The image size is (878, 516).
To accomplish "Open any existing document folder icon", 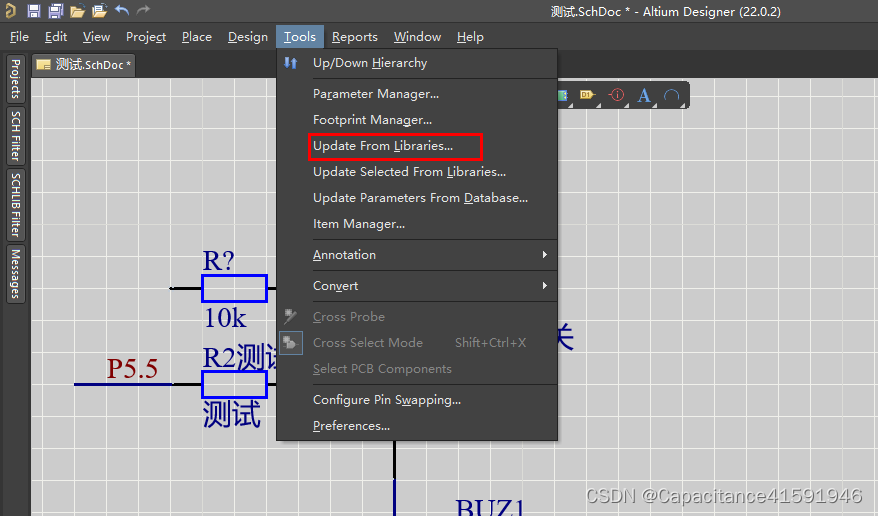I will pyautogui.click(x=77, y=11).
